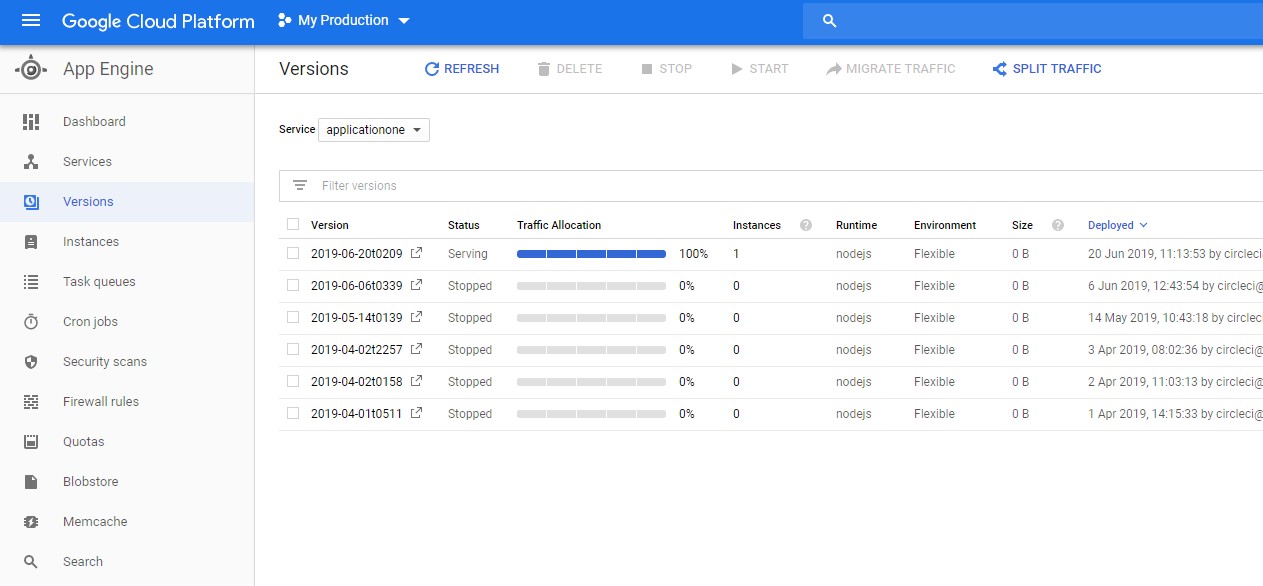Viewport: 1263px width, 586px height.
Task: Open the applicationone service dropdown
Action: (374, 130)
